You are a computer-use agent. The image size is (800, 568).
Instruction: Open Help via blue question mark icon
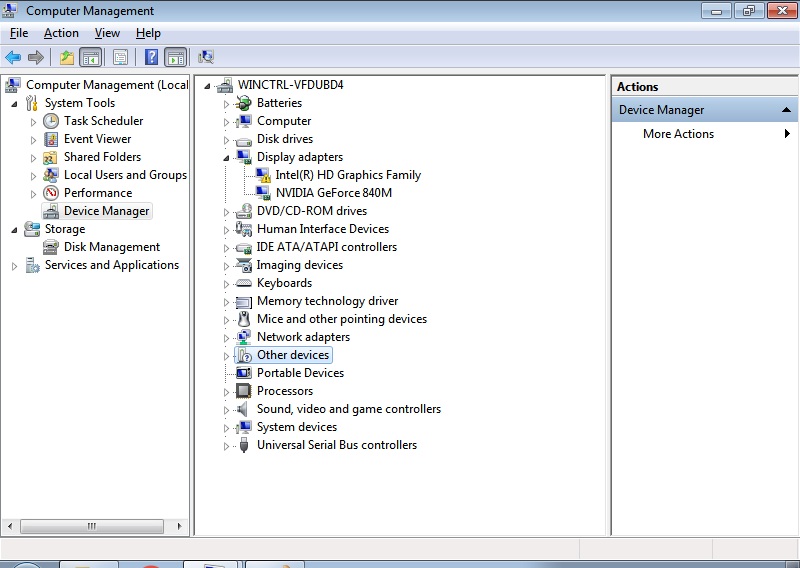pos(152,57)
